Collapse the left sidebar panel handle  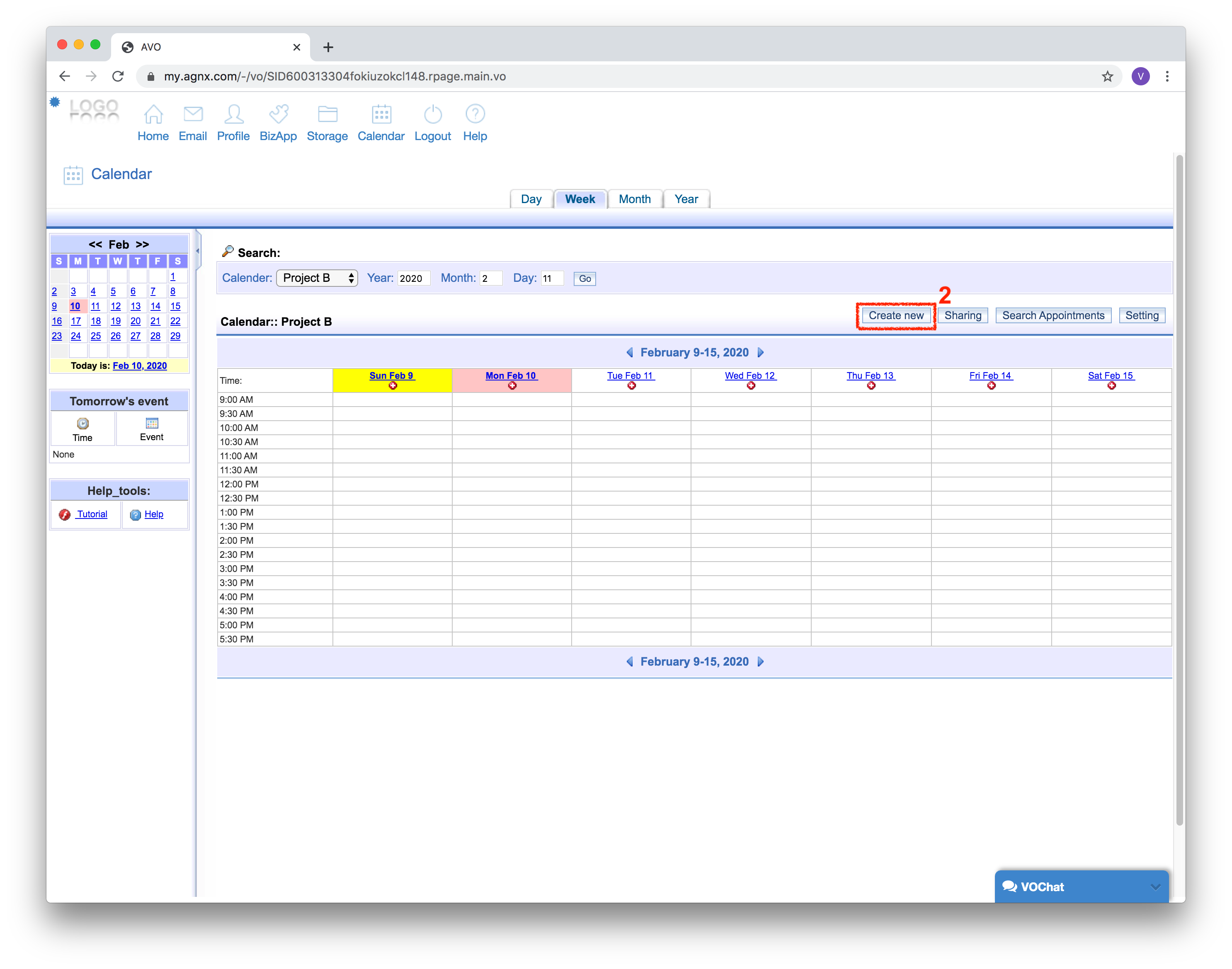(x=197, y=251)
